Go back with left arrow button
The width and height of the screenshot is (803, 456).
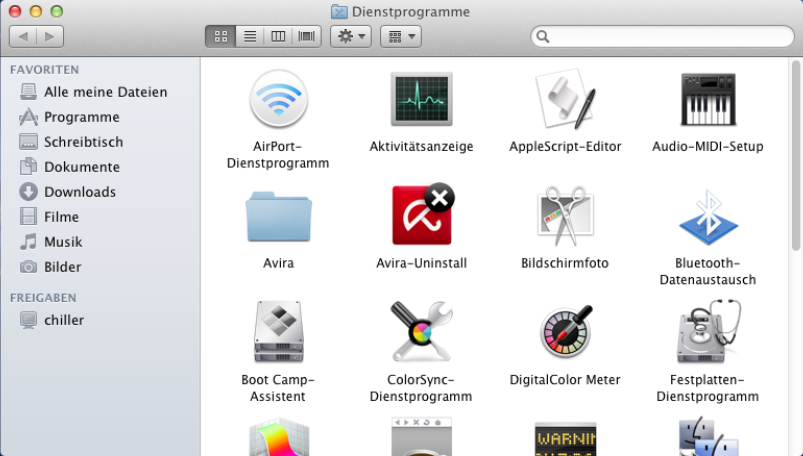point(23,36)
